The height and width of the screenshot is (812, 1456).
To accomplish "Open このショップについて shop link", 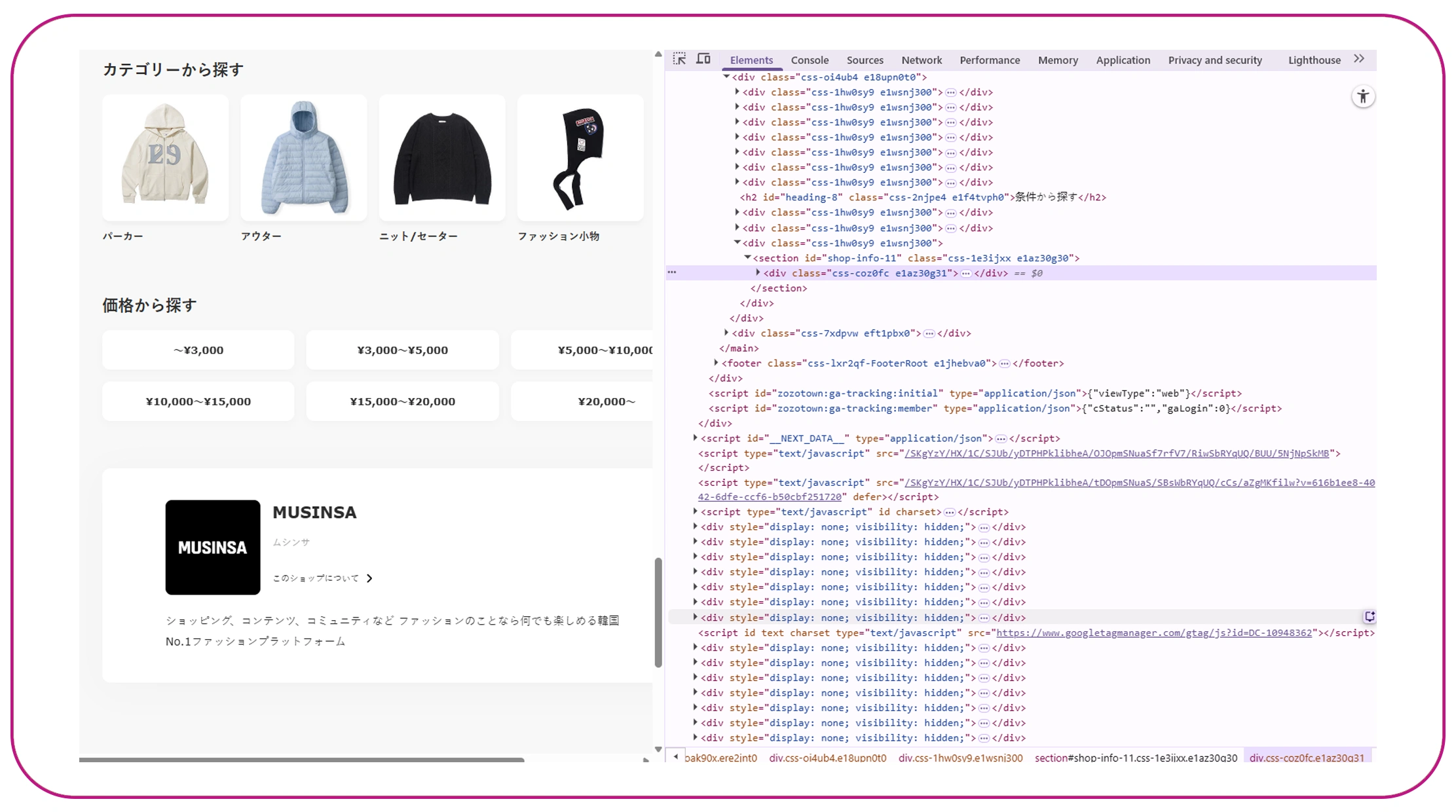I will tap(322, 578).
